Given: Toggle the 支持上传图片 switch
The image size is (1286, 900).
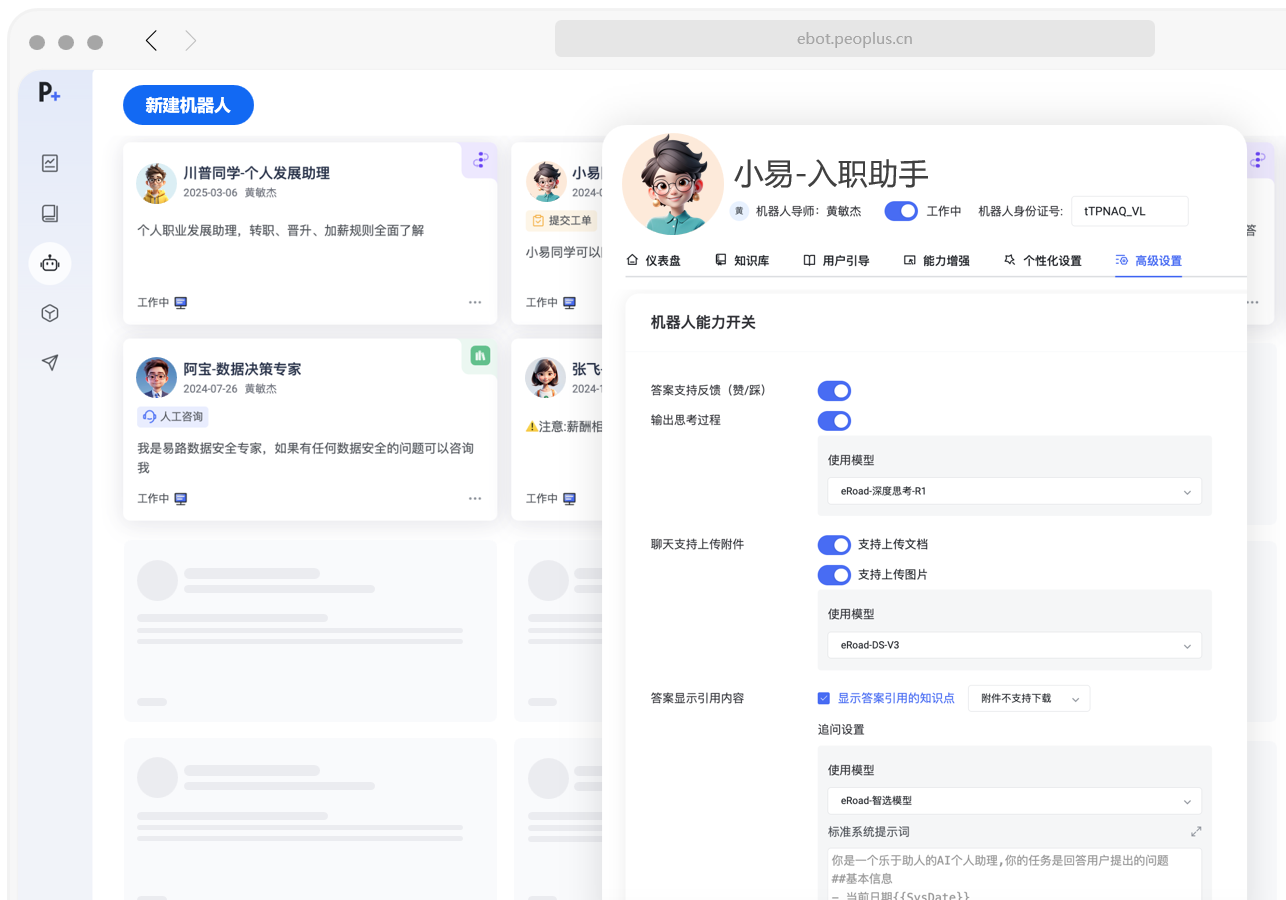Looking at the screenshot, I should (x=834, y=575).
